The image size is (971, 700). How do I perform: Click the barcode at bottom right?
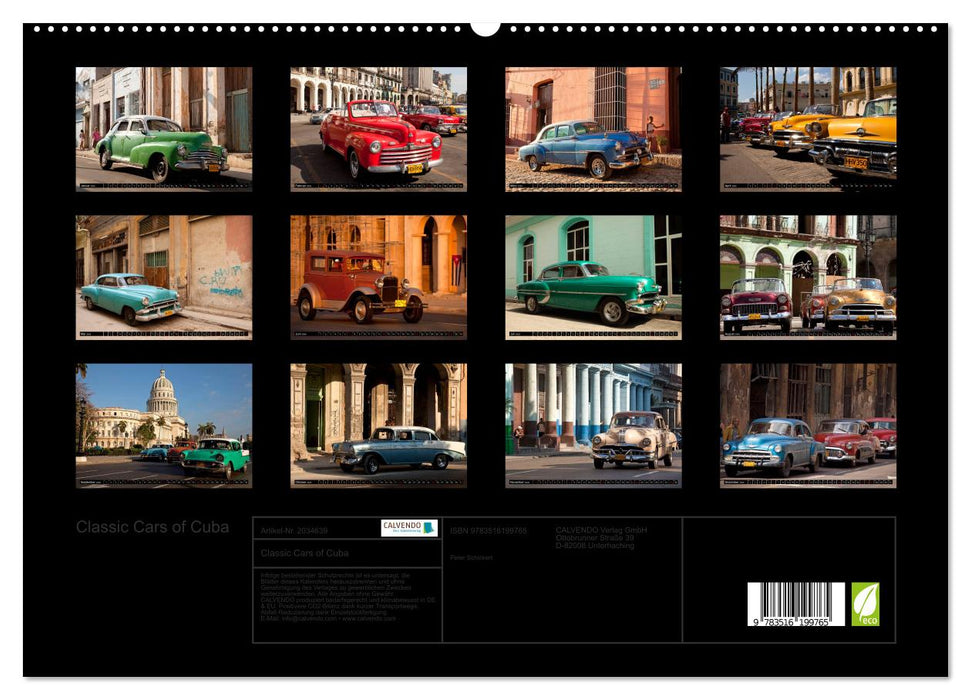(796, 604)
